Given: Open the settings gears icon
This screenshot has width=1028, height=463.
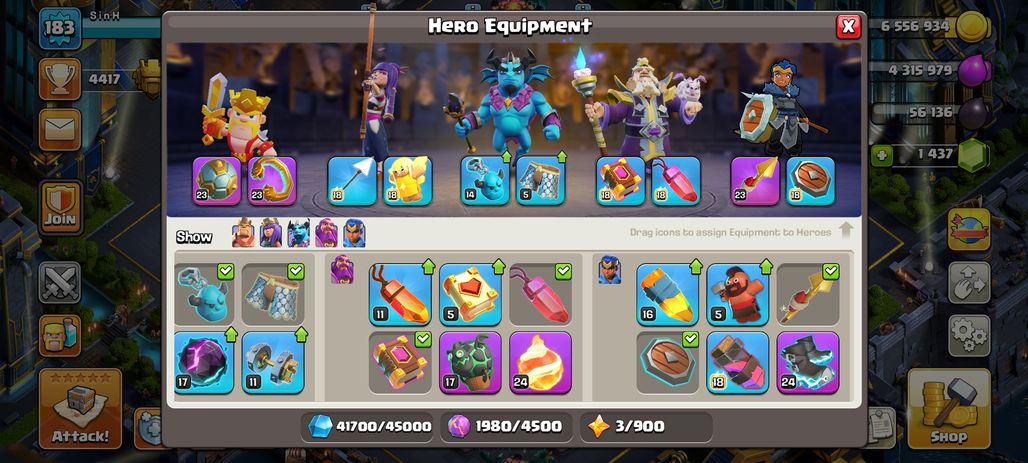Looking at the screenshot, I should point(969,335).
